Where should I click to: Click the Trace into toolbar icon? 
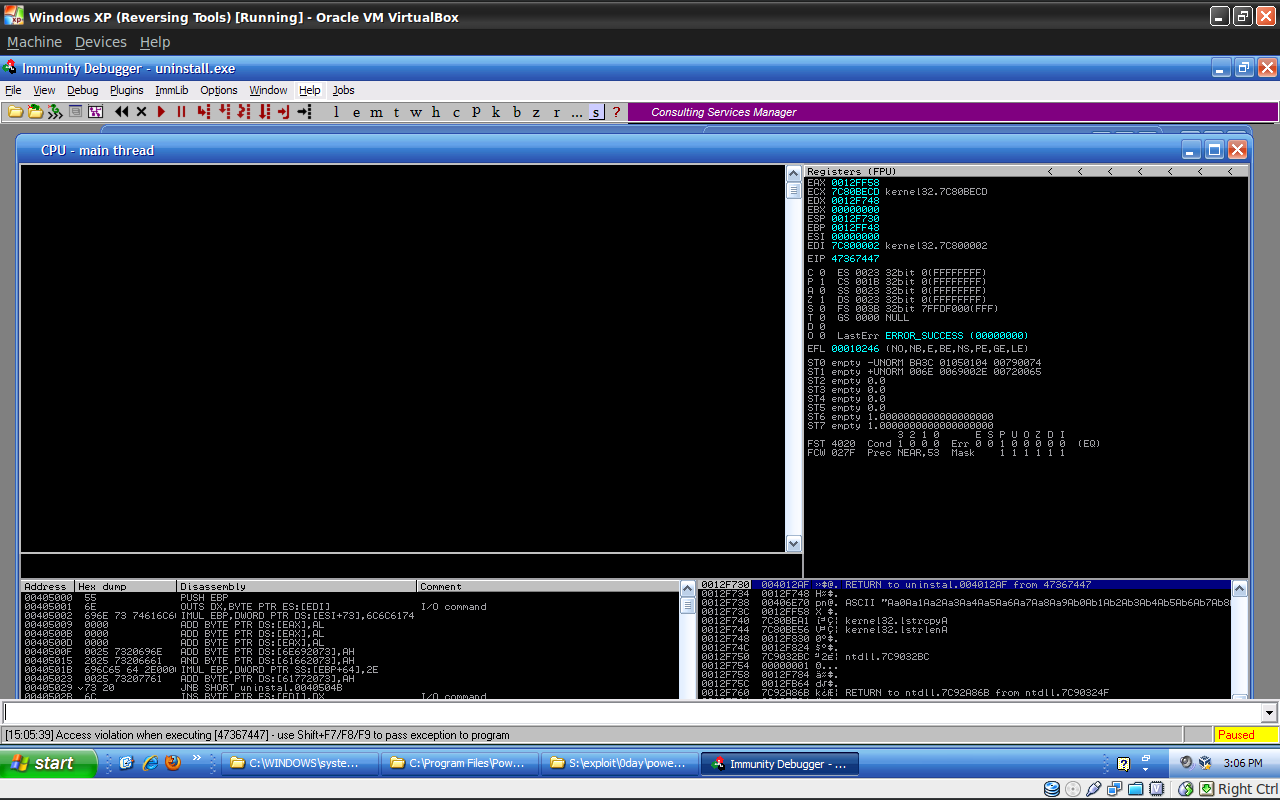244,112
